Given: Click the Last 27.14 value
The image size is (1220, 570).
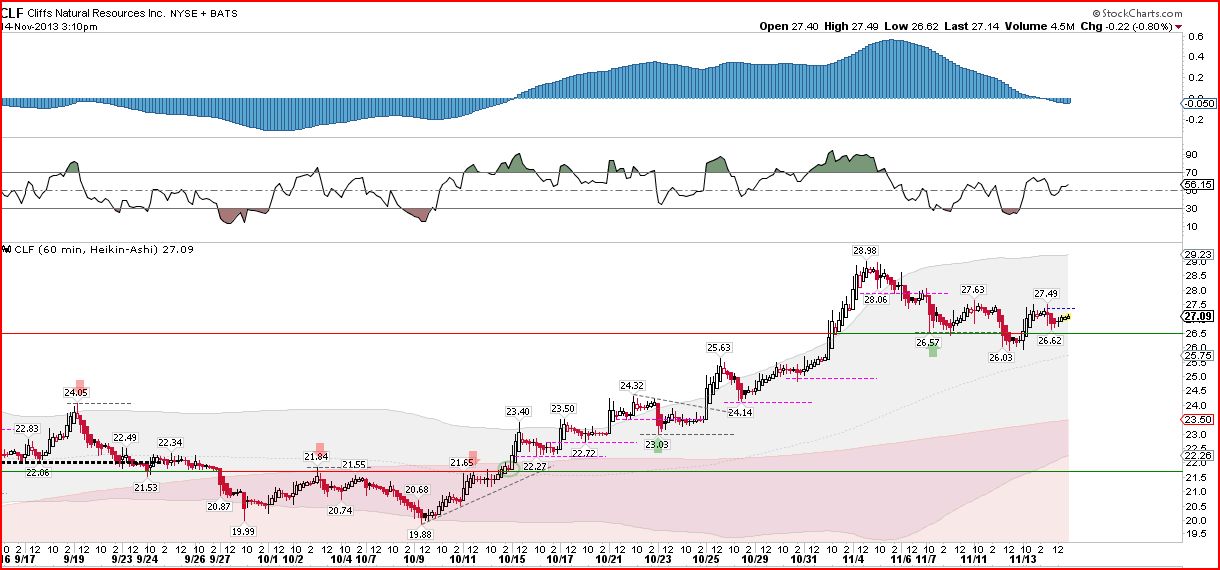Looking at the screenshot, I should pos(970,26).
